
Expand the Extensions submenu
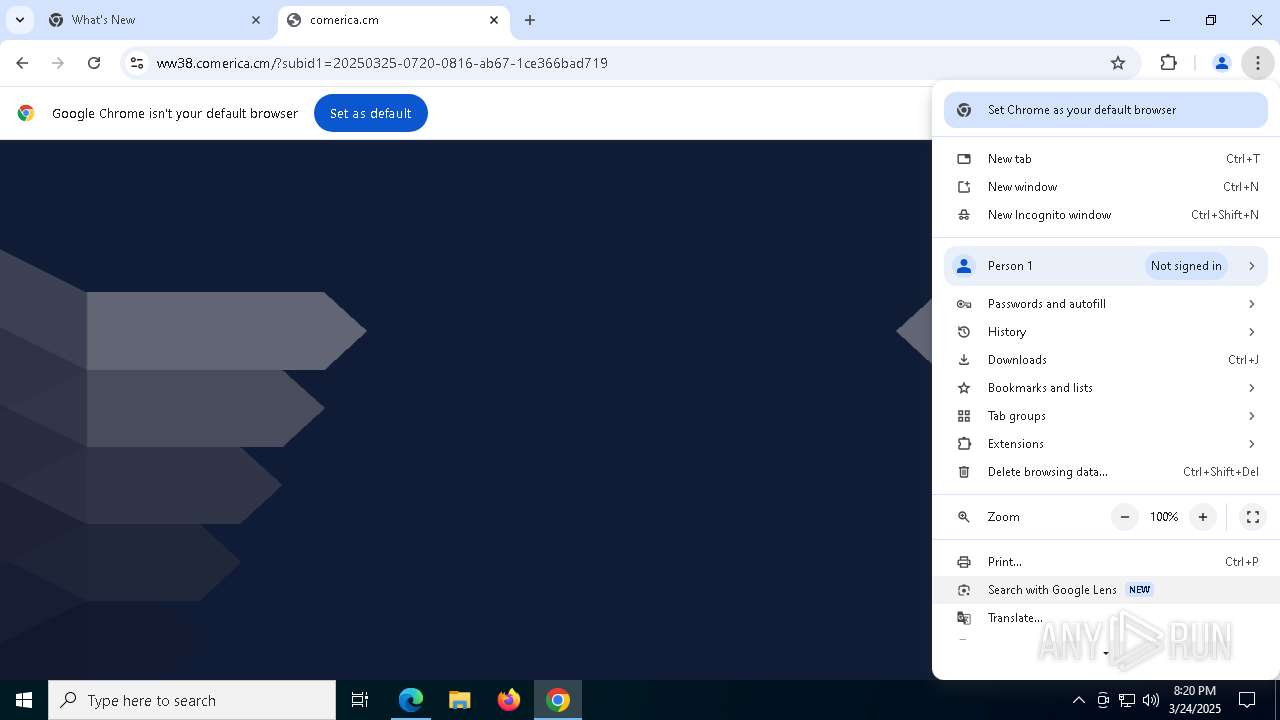tap(1106, 444)
